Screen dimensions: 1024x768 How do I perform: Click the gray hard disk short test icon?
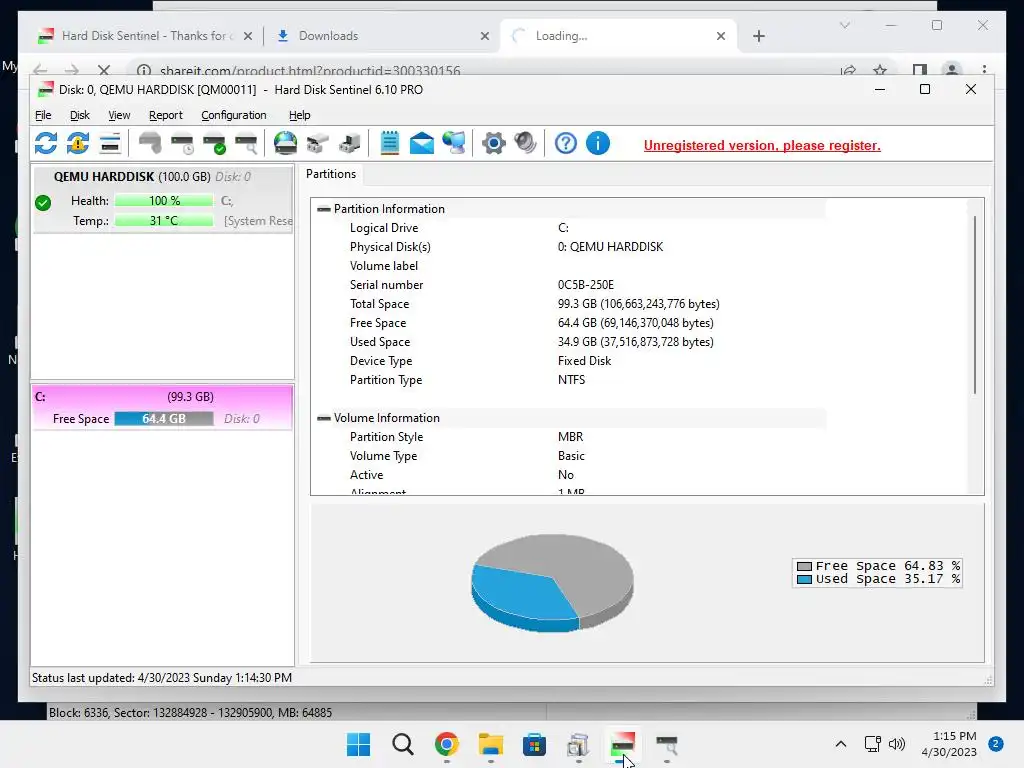[x=150, y=143]
